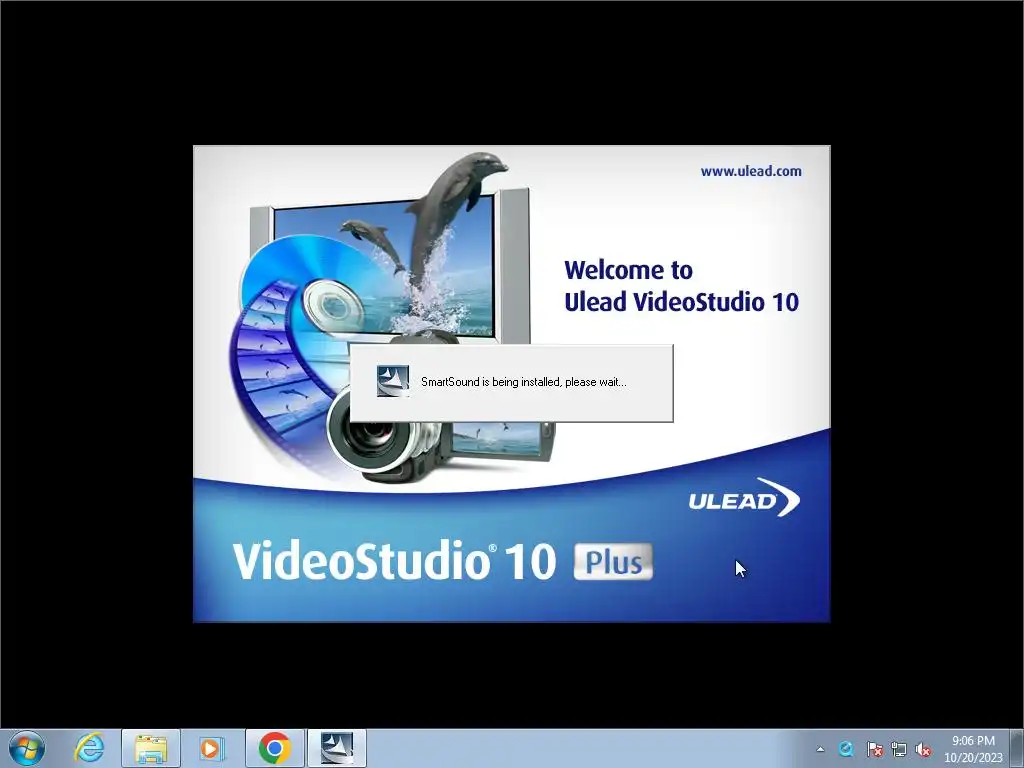
Task: Show hidden system tray icons
Action: click(820, 749)
